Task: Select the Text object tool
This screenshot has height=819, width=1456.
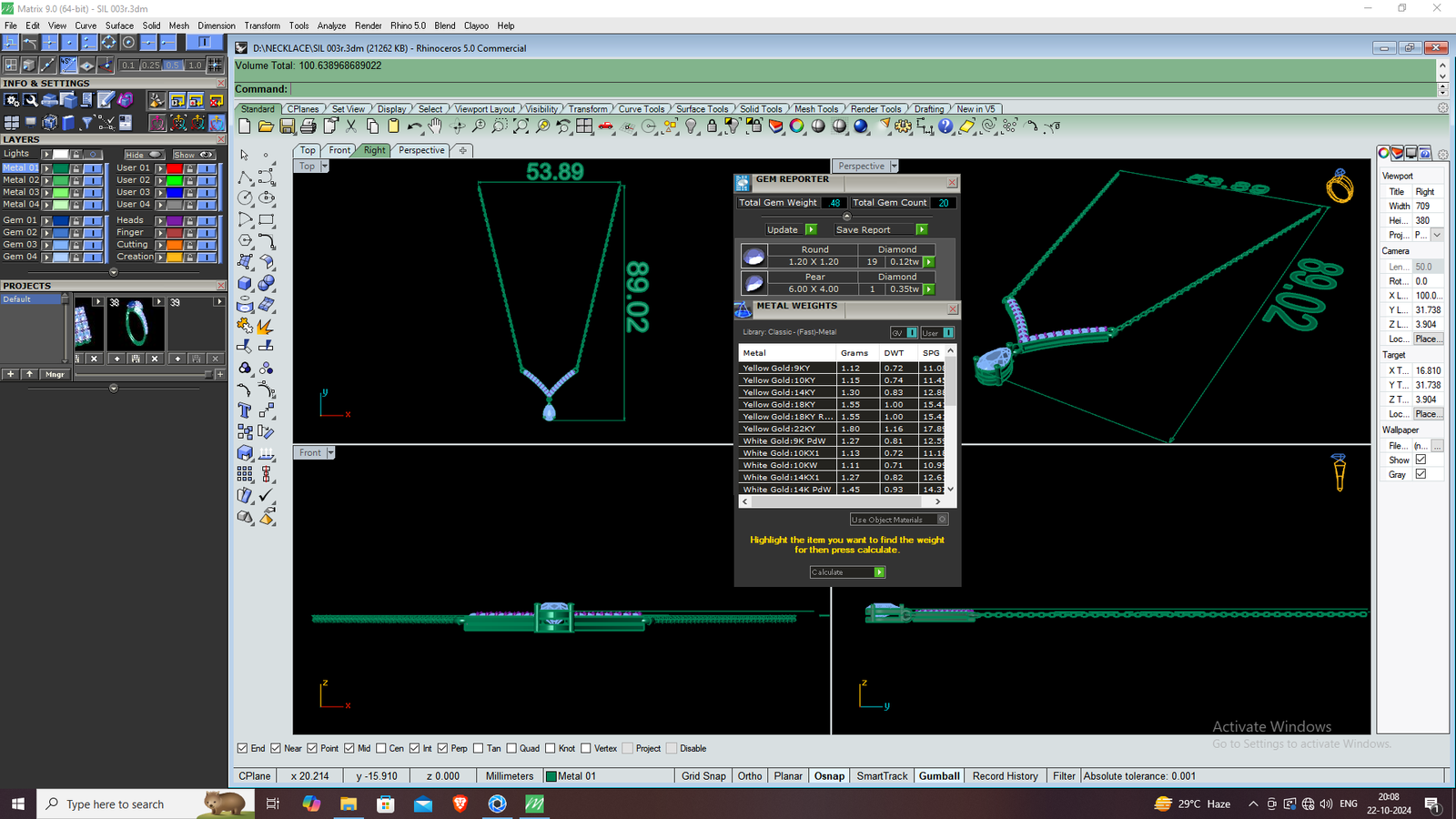Action: (x=246, y=410)
